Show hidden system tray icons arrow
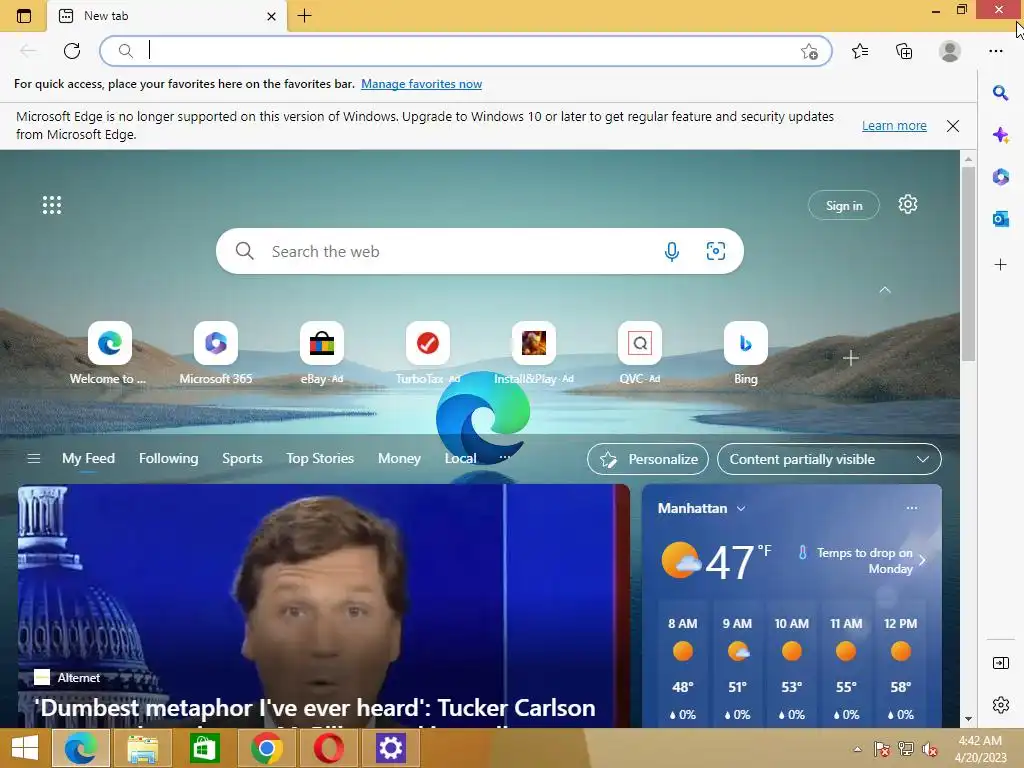 857,749
